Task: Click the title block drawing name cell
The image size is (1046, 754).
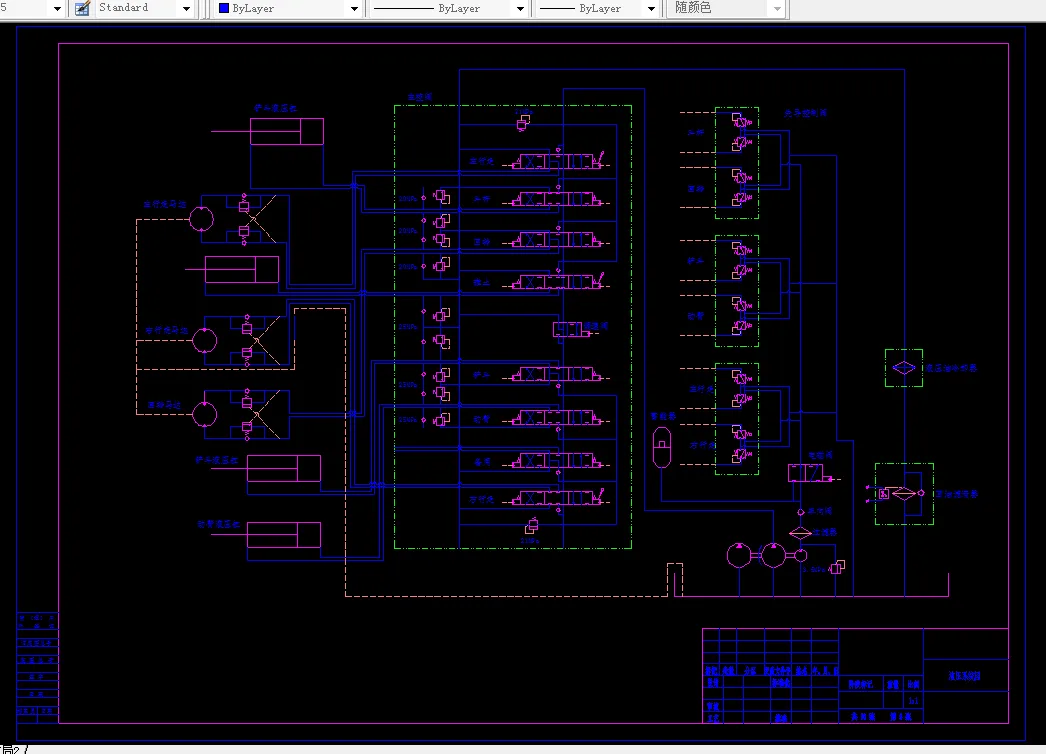Action: 965,676
